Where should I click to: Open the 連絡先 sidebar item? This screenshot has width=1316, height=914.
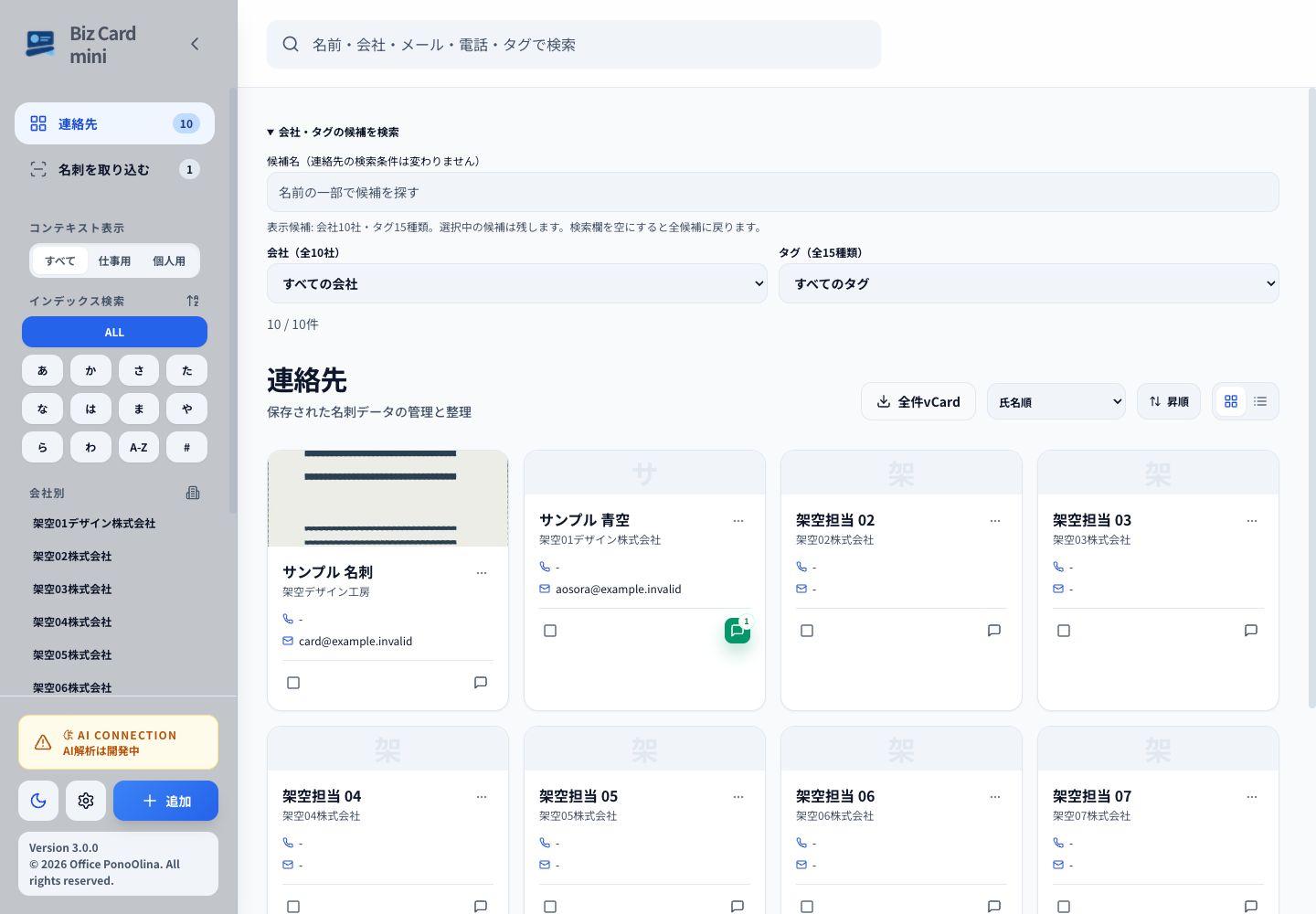coord(114,123)
